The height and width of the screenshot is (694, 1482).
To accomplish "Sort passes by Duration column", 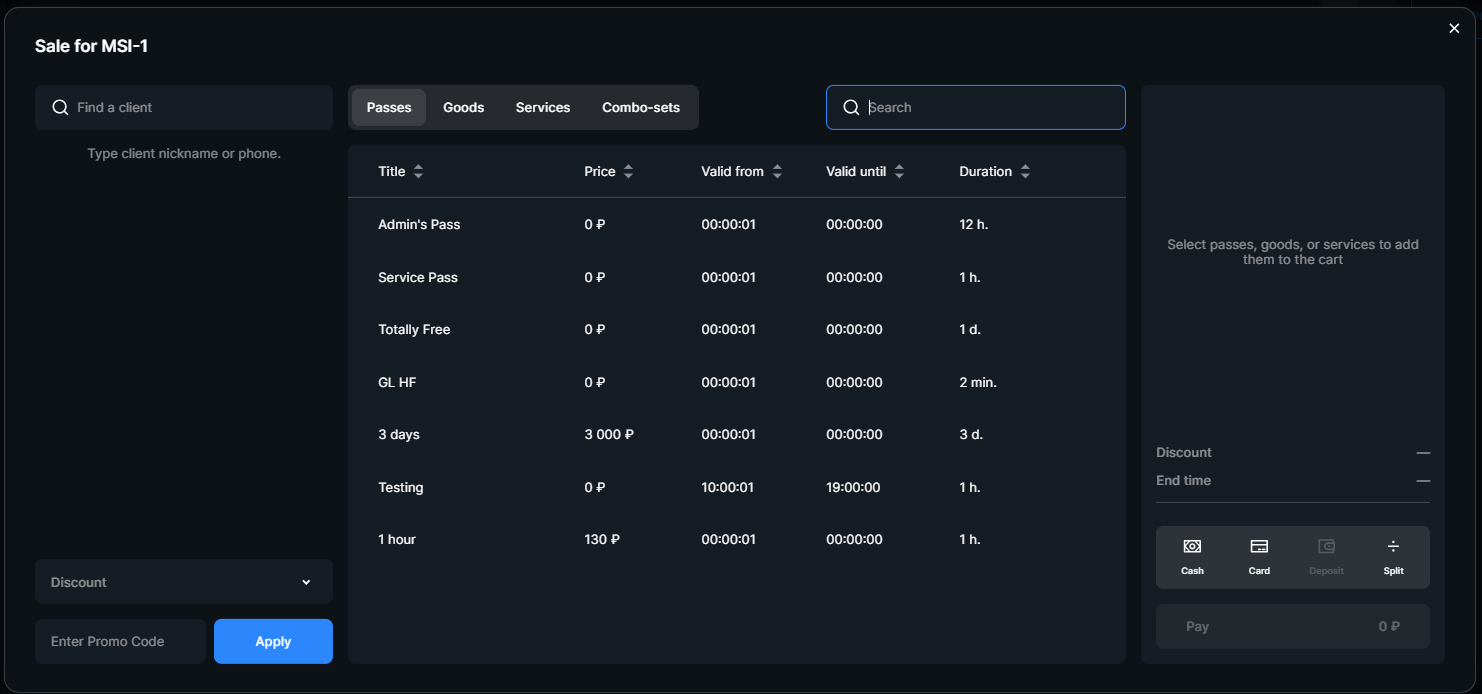I will pyautogui.click(x=995, y=171).
